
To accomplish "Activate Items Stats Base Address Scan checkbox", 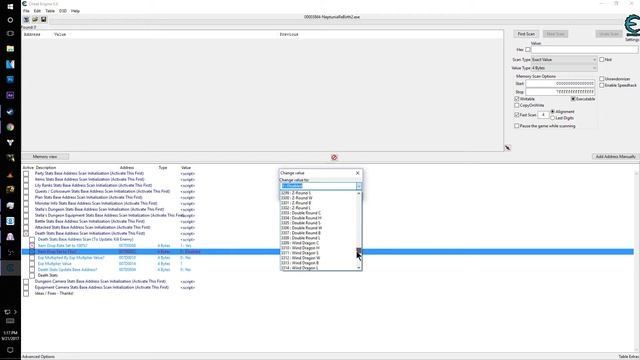I will (x=26, y=180).
